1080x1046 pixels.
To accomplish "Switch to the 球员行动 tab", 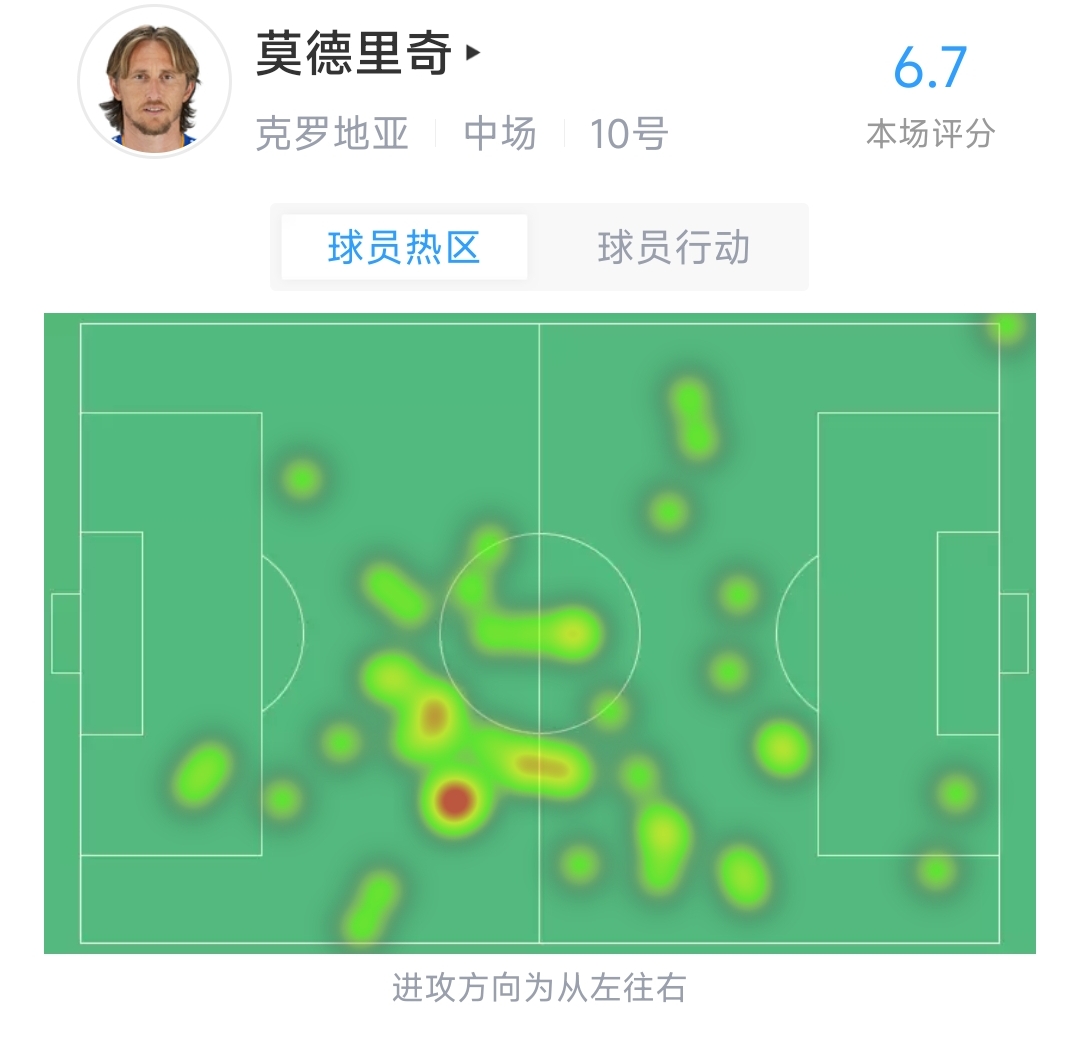I will [x=674, y=247].
